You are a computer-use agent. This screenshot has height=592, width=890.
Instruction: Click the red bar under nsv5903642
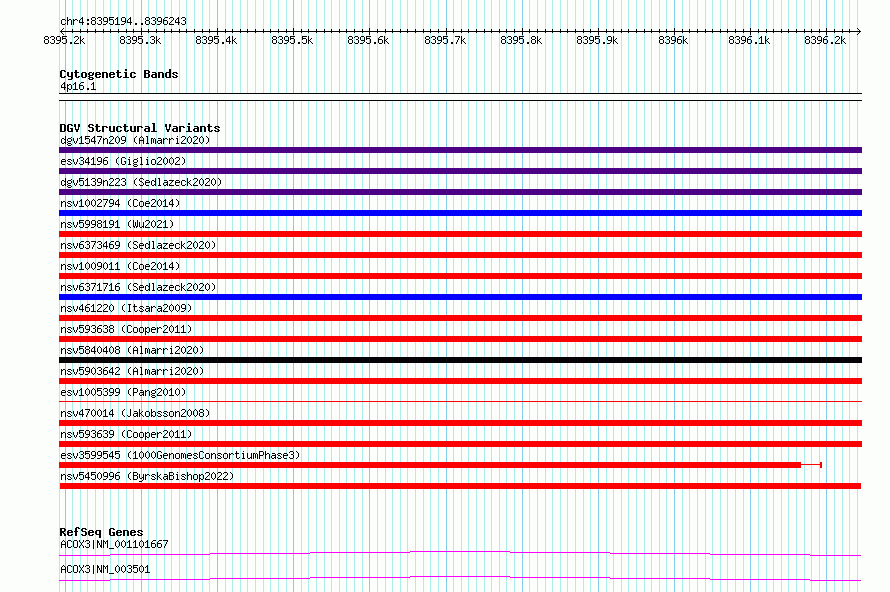[x=460, y=381]
